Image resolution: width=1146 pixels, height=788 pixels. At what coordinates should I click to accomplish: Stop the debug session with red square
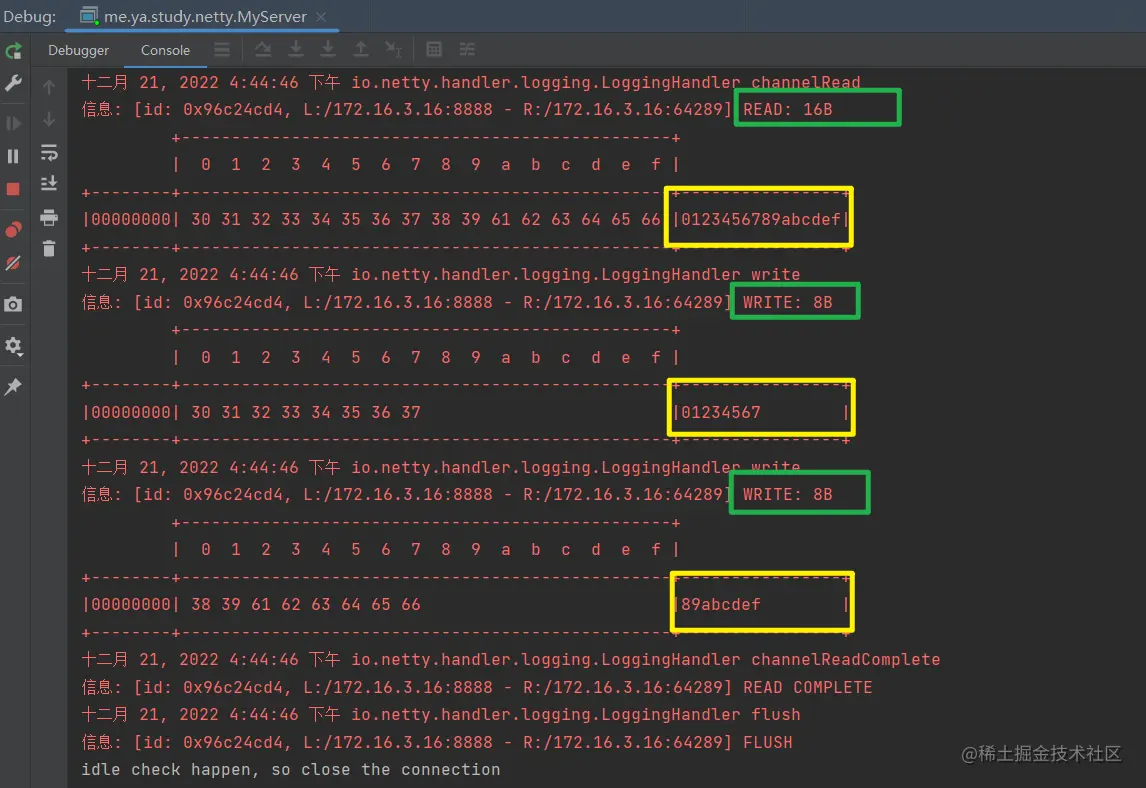pyautogui.click(x=13, y=189)
